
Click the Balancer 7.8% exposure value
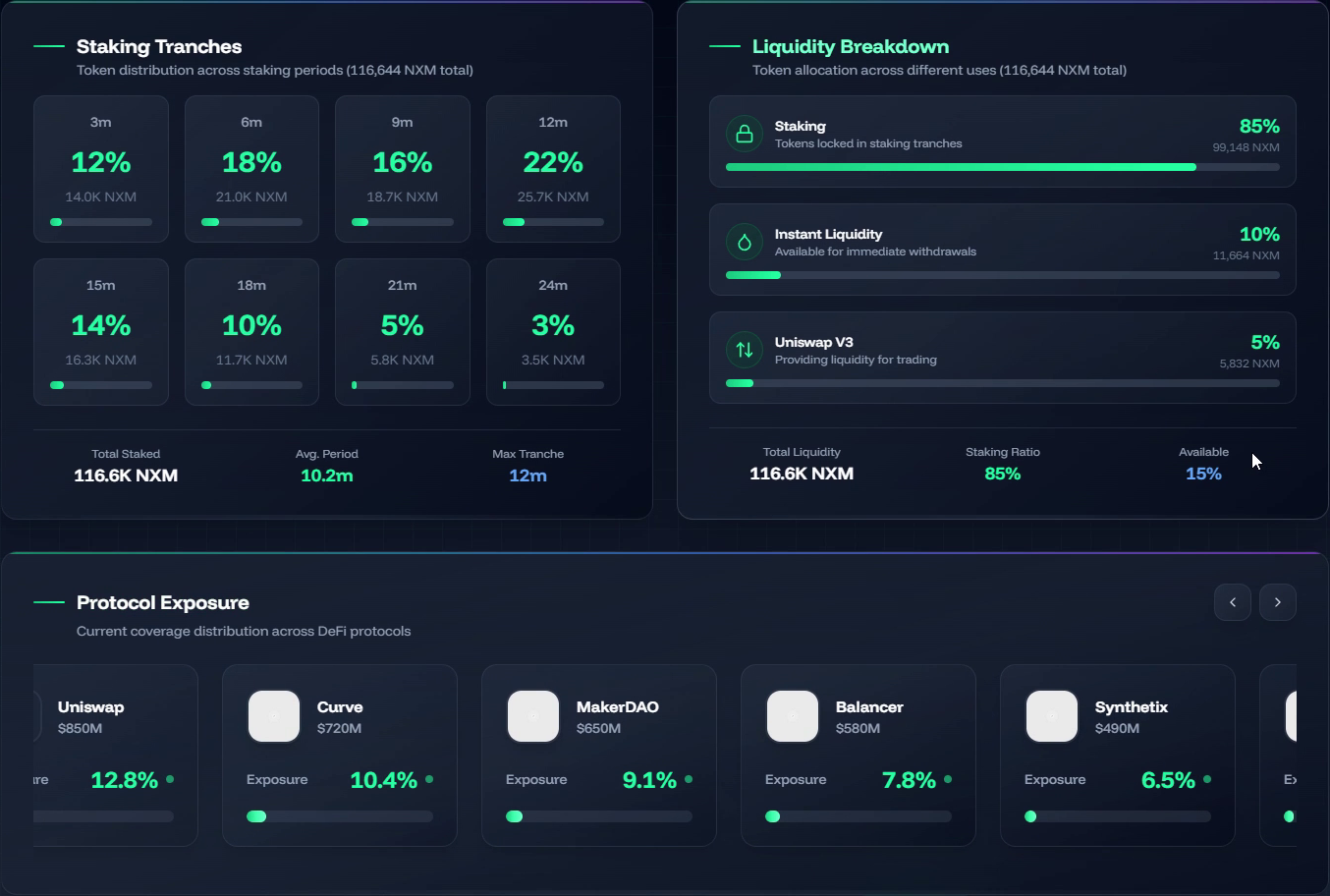pyautogui.click(x=909, y=780)
